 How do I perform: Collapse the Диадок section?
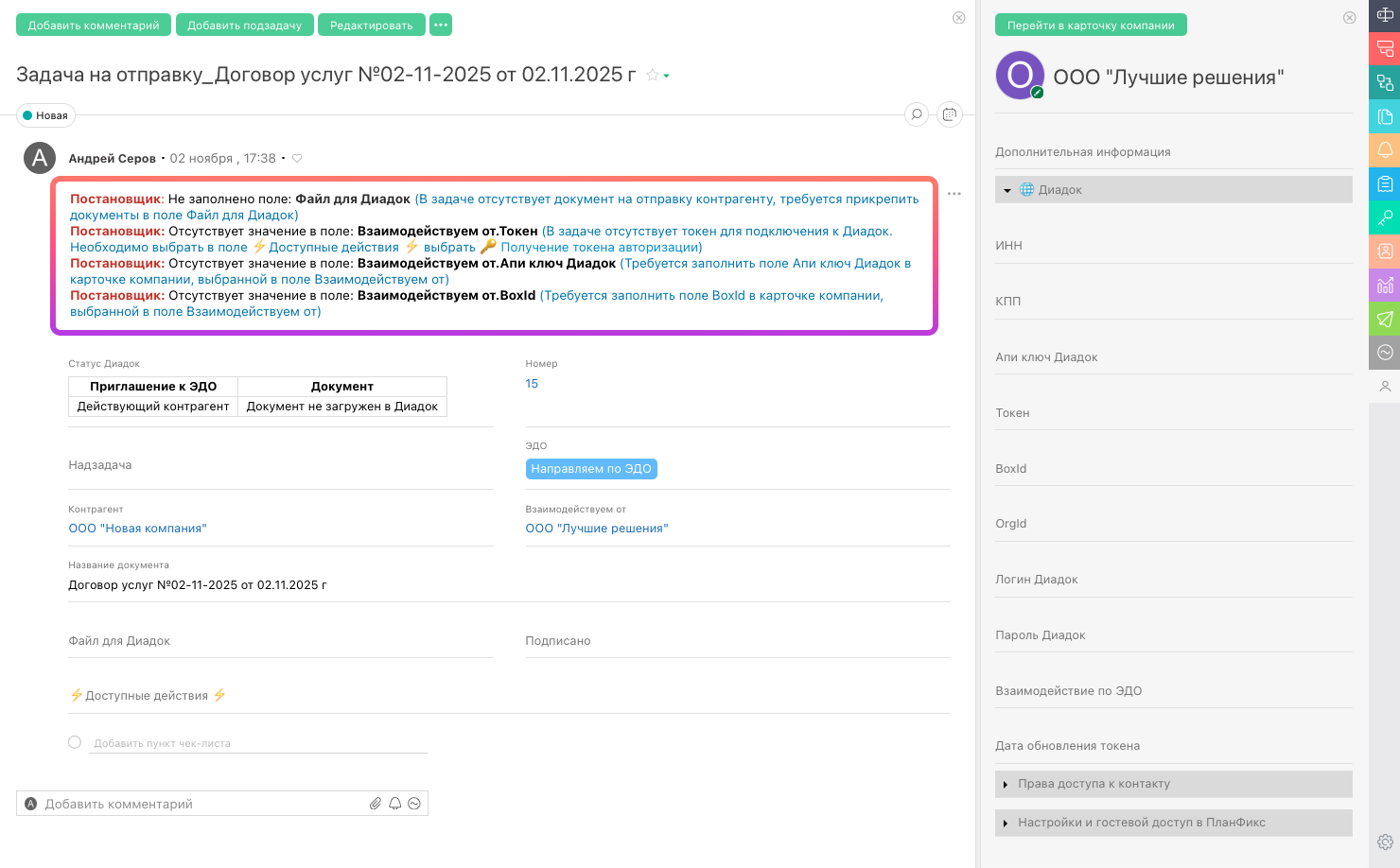tap(1007, 190)
